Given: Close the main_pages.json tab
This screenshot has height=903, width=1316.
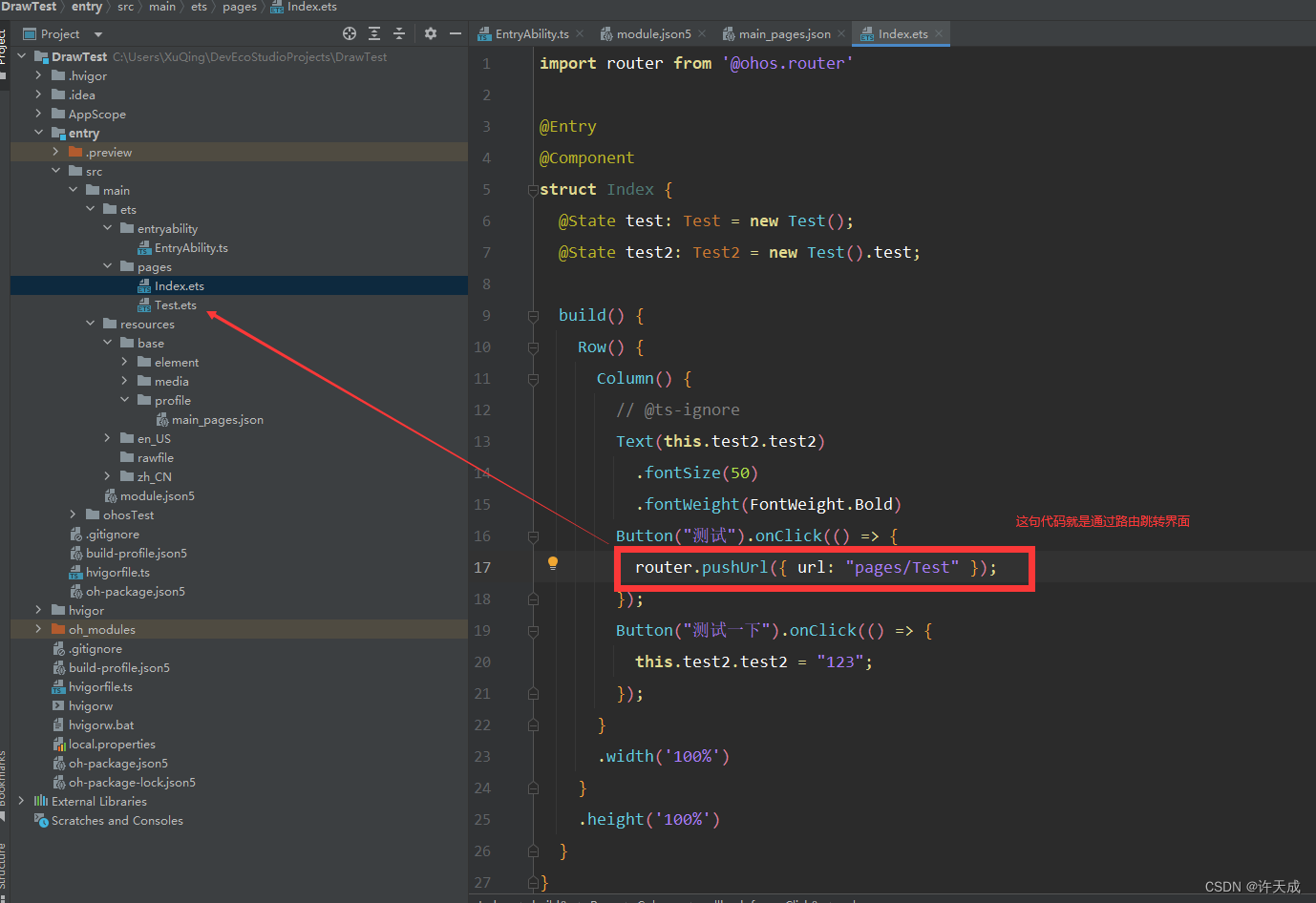Looking at the screenshot, I should click(x=841, y=33).
